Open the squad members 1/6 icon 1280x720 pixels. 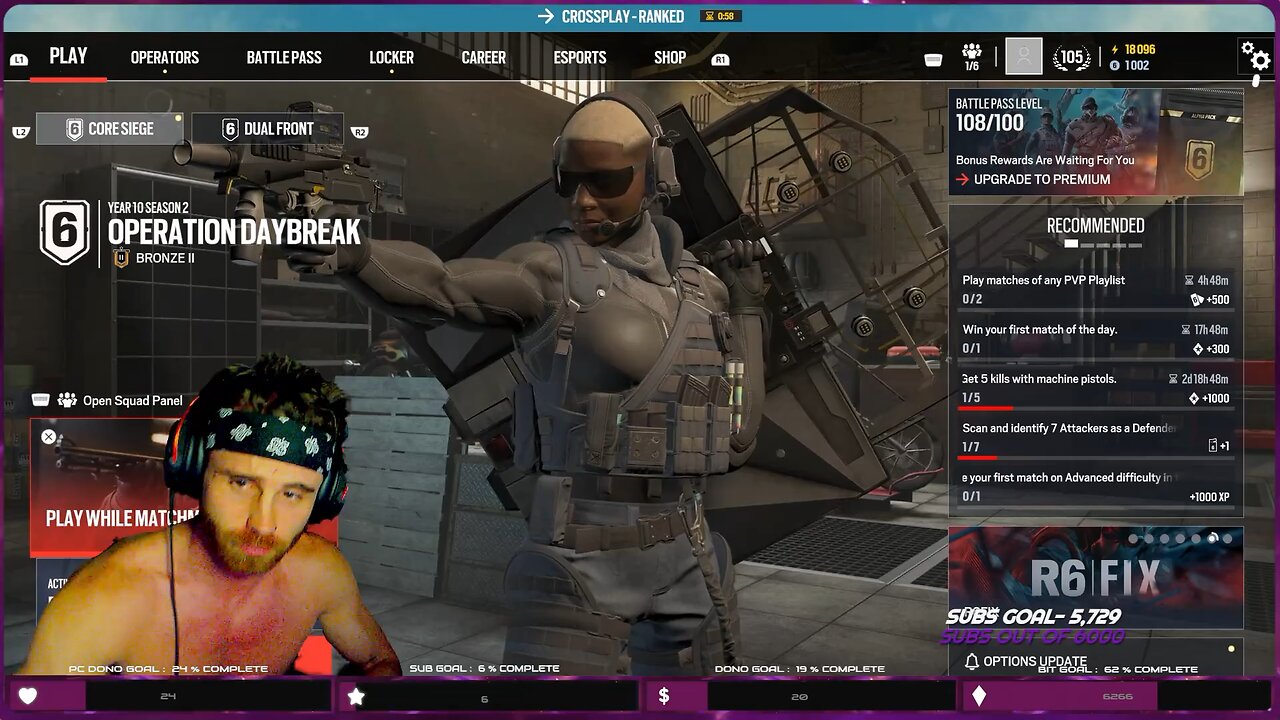[x=971, y=57]
